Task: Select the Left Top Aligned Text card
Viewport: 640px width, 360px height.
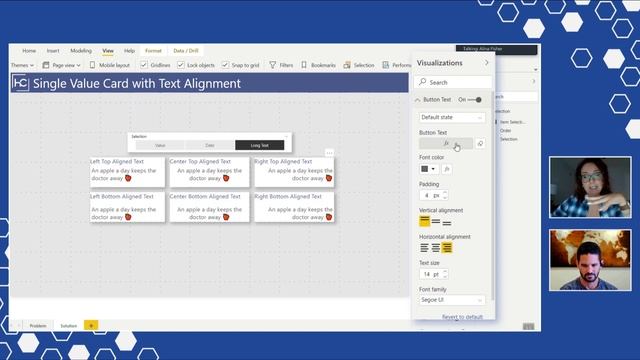Action: tap(127, 172)
